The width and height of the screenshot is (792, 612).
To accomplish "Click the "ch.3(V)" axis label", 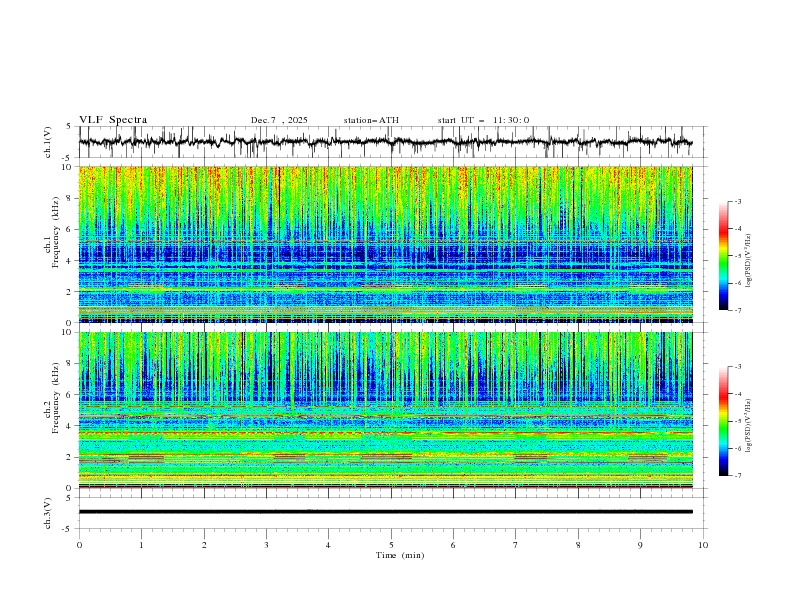I will 48,513.
